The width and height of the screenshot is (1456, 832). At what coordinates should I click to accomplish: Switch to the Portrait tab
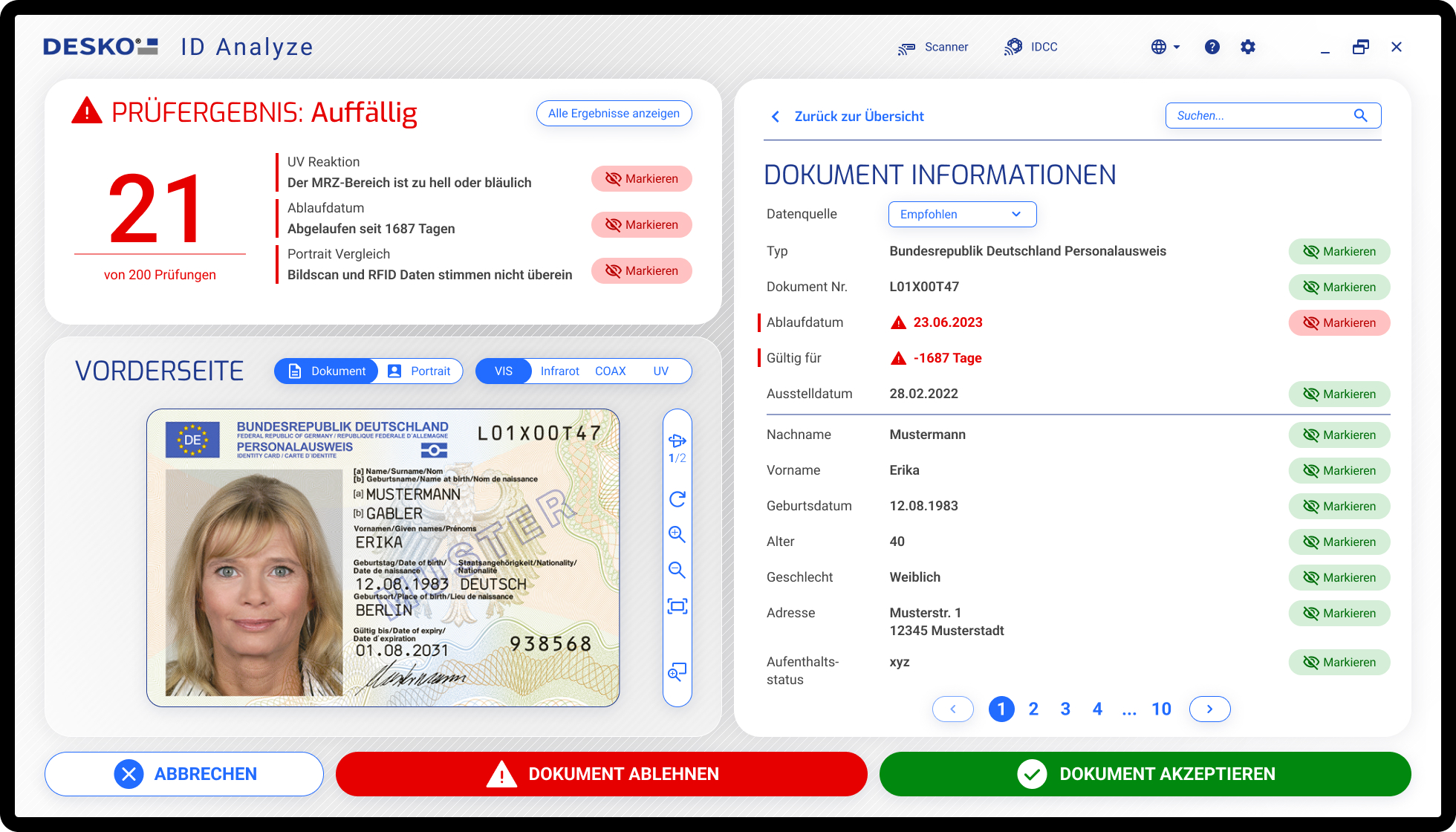click(420, 371)
